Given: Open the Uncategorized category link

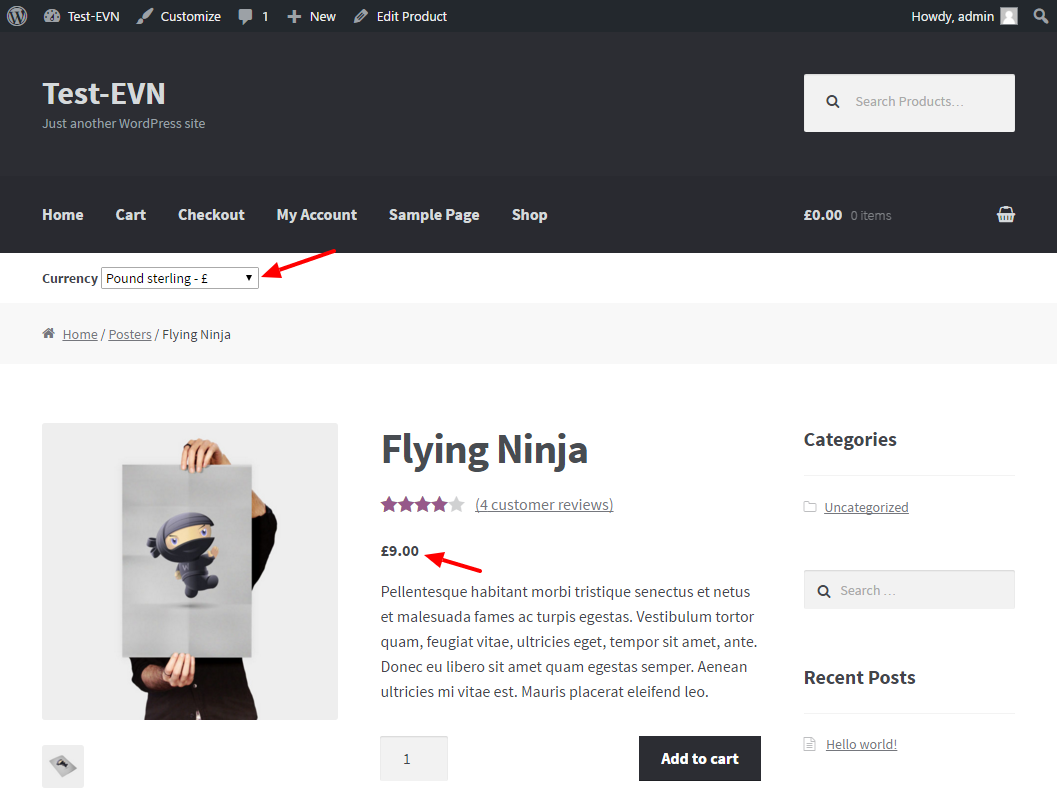Looking at the screenshot, I should tap(866, 507).
